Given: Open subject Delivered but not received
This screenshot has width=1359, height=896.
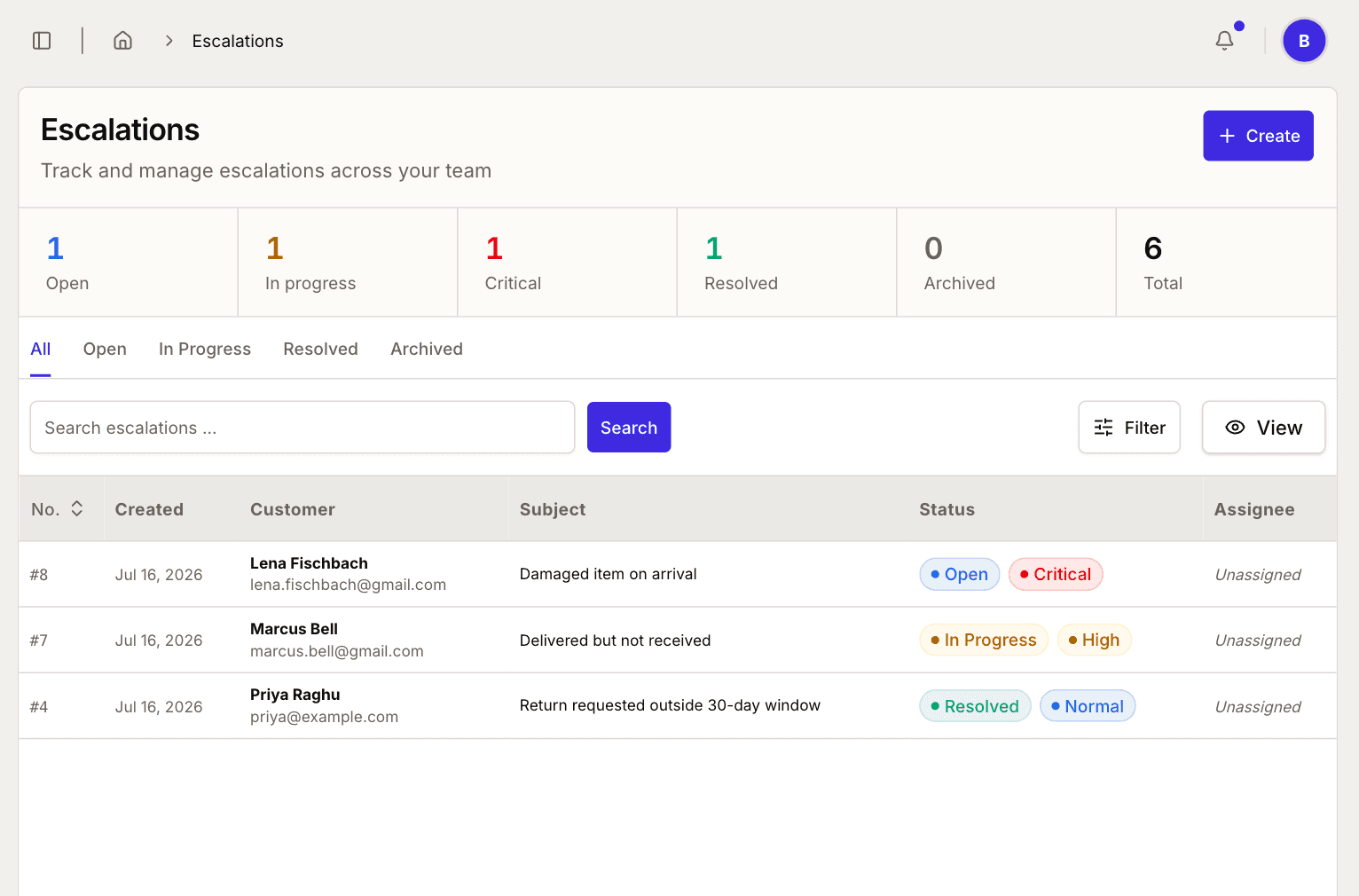Looking at the screenshot, I should click(x=616, y=641).
